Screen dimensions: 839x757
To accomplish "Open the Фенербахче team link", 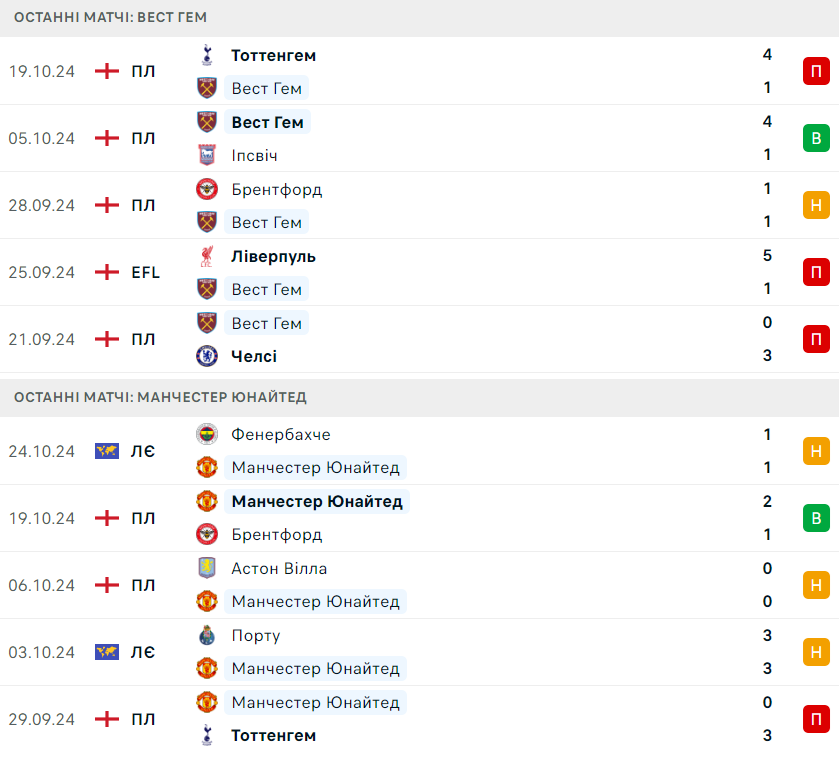I will tap(281, 434).
